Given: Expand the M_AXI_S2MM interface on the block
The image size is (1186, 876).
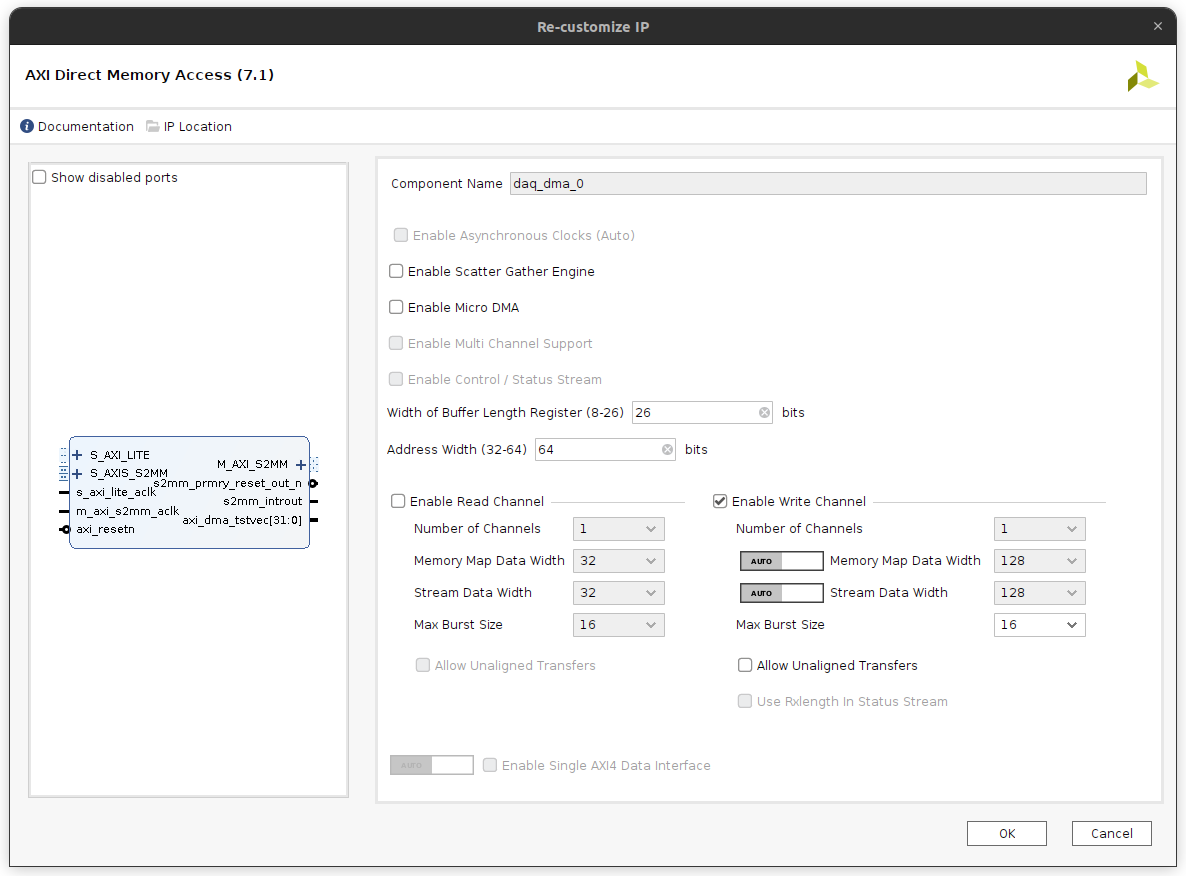Looking at the screenshot, I should 301,464.
